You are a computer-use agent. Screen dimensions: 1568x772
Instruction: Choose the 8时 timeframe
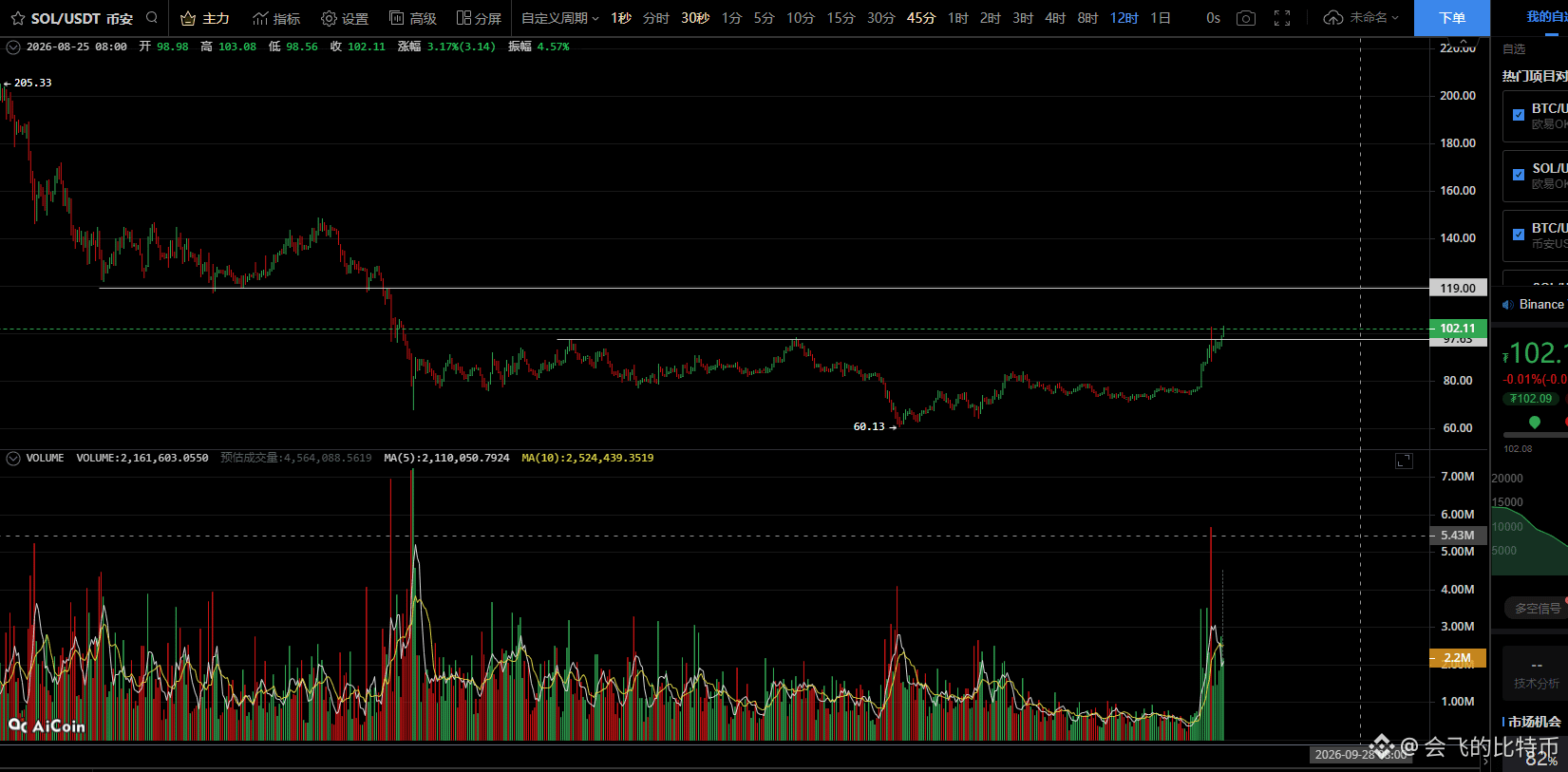point(1087,18)
